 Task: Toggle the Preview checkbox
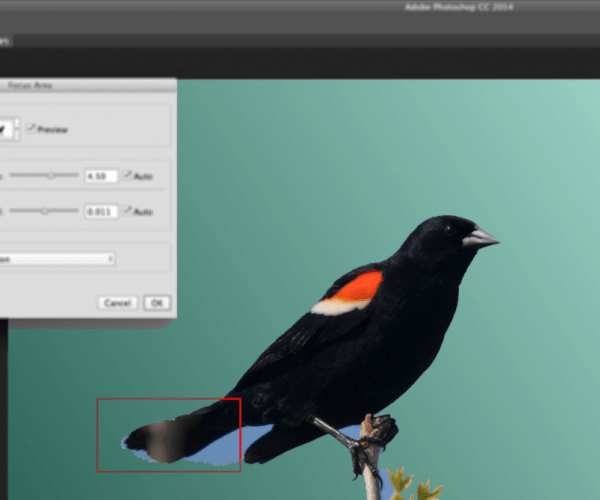pos(32,128)
